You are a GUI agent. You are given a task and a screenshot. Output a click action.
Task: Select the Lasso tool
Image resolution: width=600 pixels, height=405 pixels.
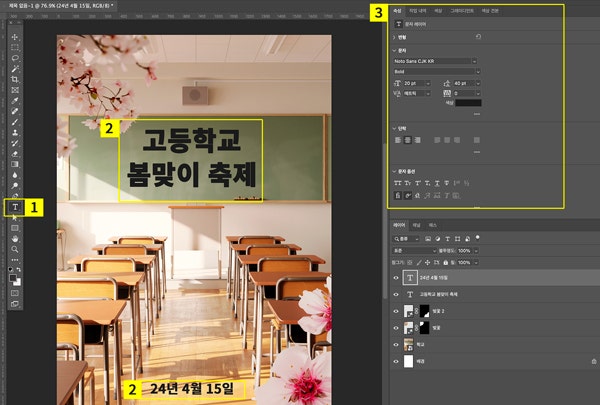(x=15, y=58)
